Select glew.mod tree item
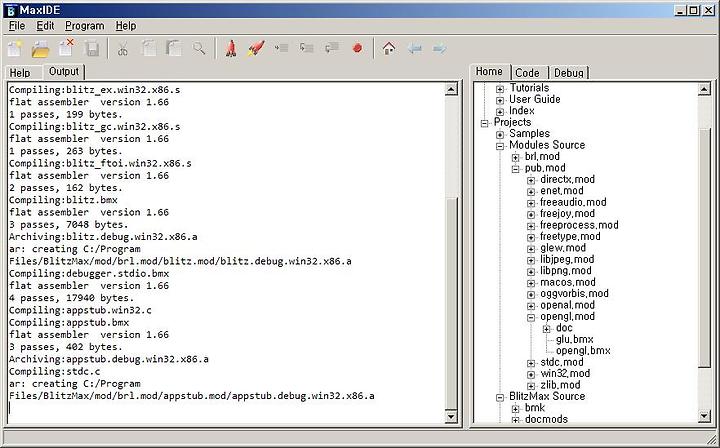720x448 pixels. tap(563, 248)
